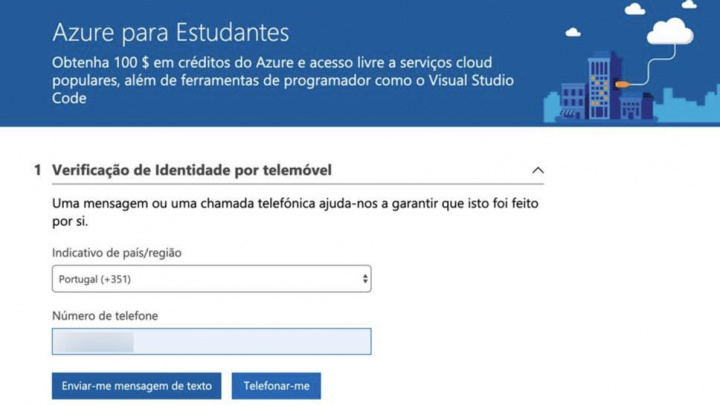Focus the Número de telefone input field
Viewport: 720px width, 406px height.
point(250,342)
